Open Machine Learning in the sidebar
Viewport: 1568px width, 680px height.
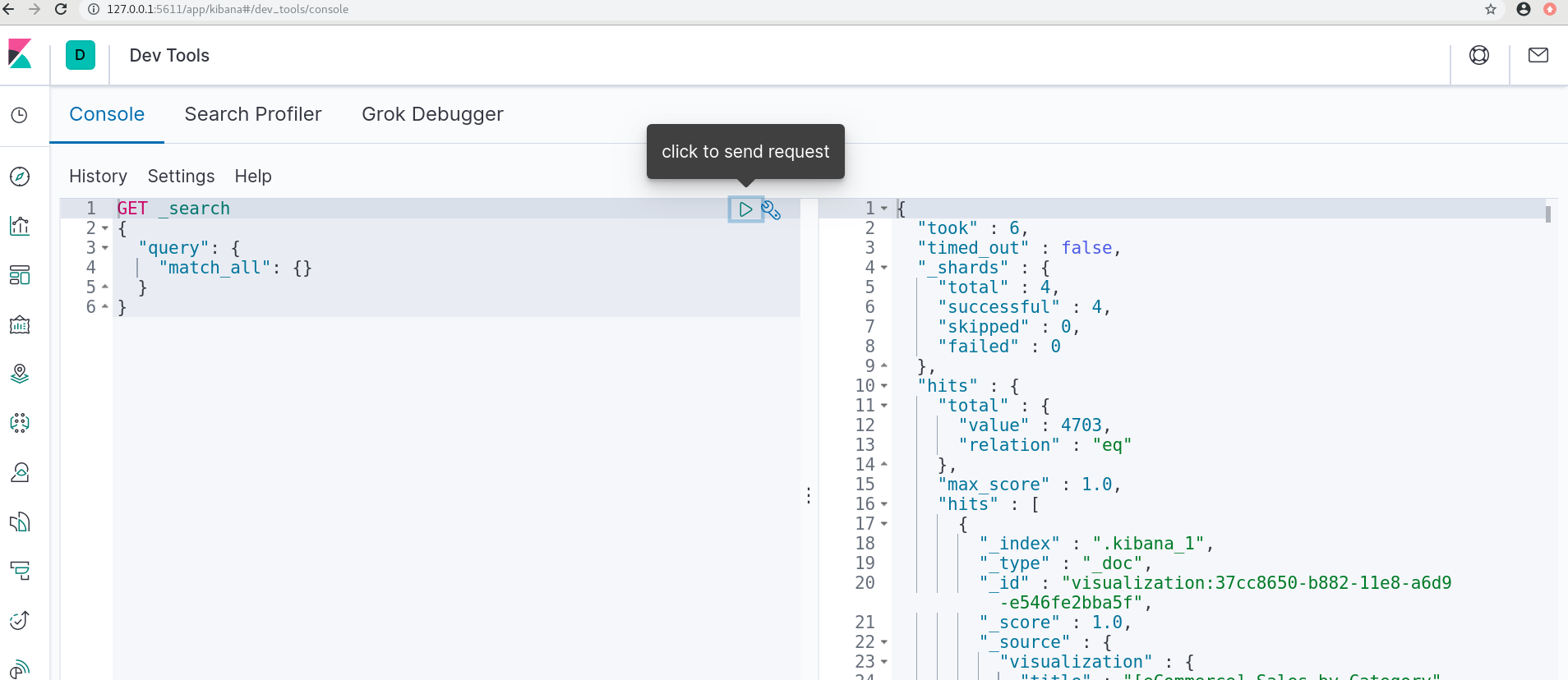tap(20, 423)
